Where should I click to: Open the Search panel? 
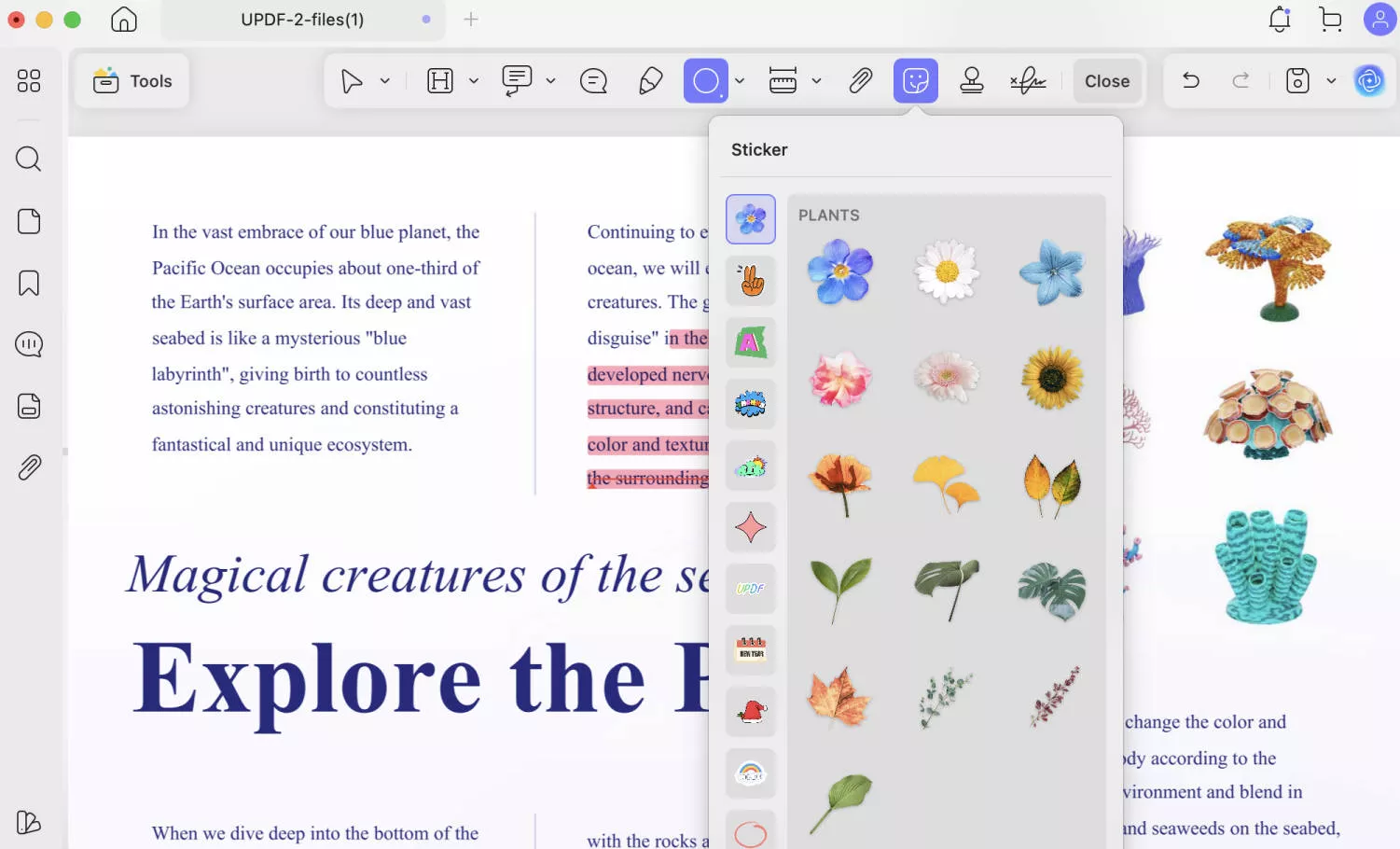28,159
